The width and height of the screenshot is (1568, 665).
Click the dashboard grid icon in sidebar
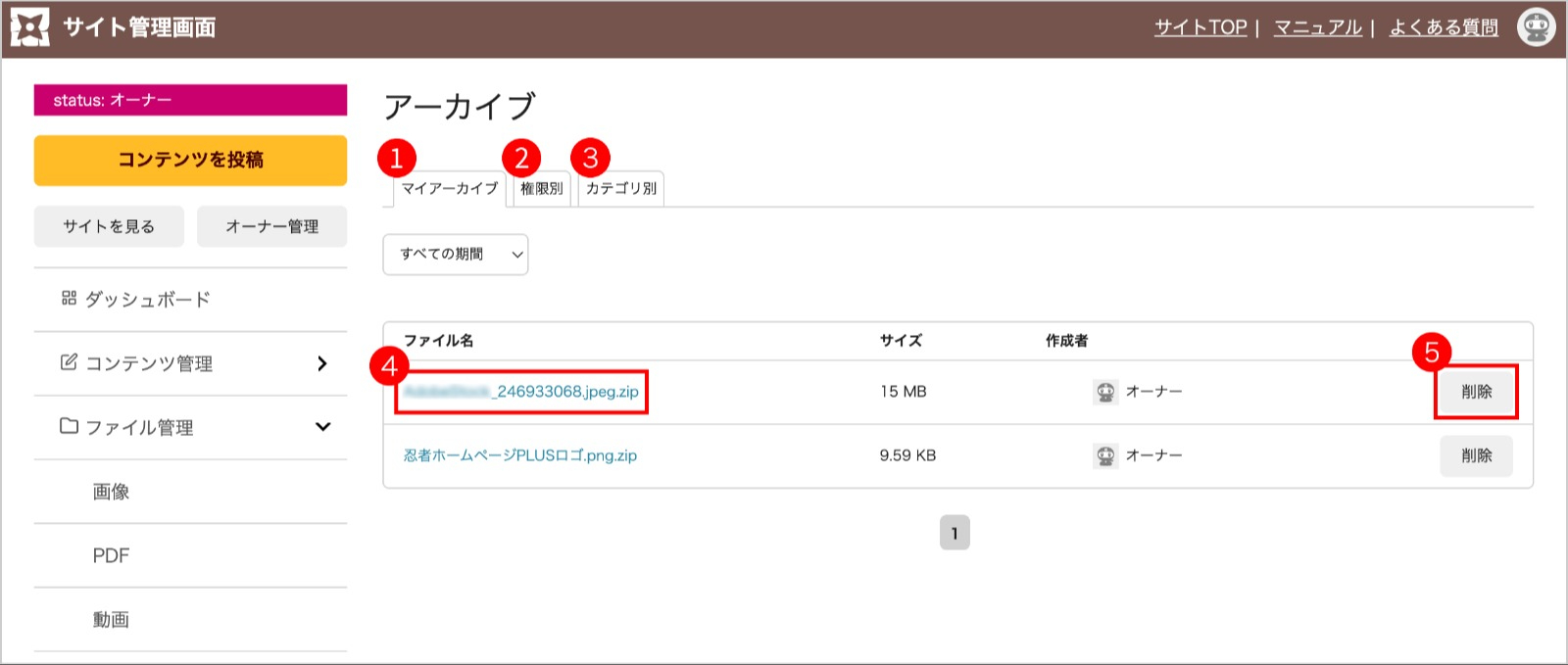click(69, 299)
